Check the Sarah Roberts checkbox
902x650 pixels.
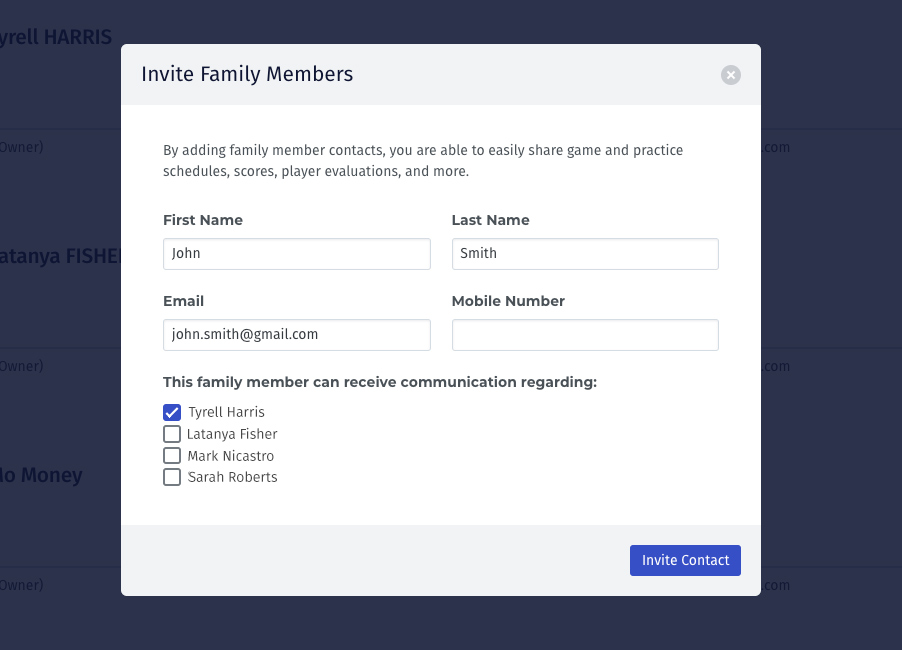coord(172,478)
